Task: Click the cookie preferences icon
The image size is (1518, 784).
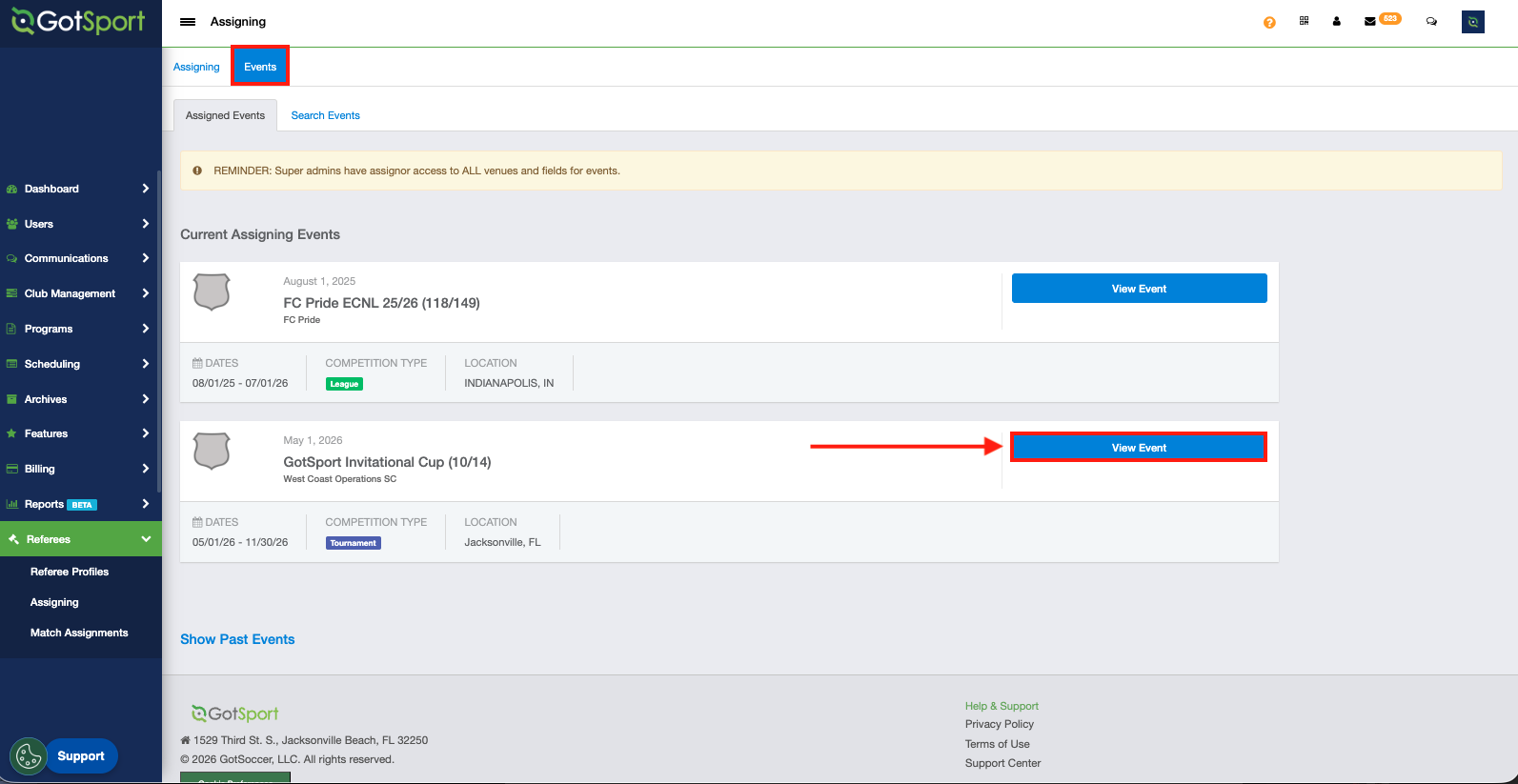Action: [x=29, y=756]
